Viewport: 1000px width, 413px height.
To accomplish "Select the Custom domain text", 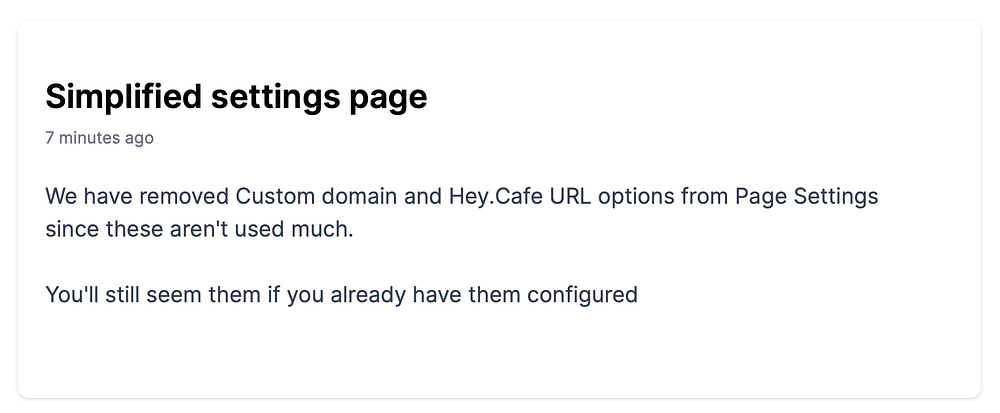I will (x=316, y=196).
